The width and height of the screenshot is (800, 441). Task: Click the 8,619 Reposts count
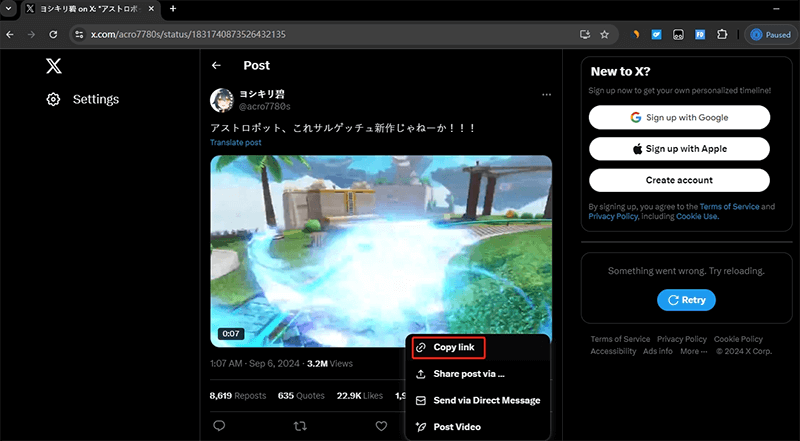point(238,396)
